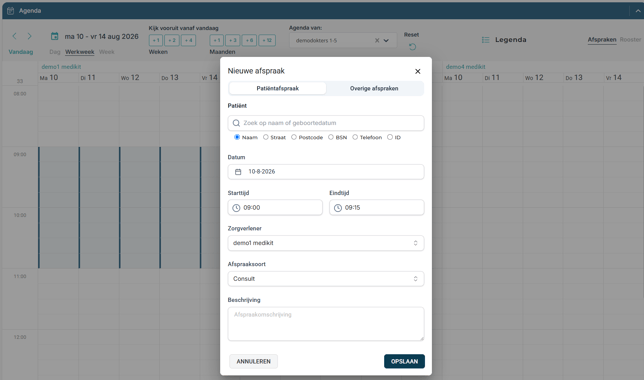Click the Beschrijving text area
This screenshot has width=644, height=380.
point(326,324)
